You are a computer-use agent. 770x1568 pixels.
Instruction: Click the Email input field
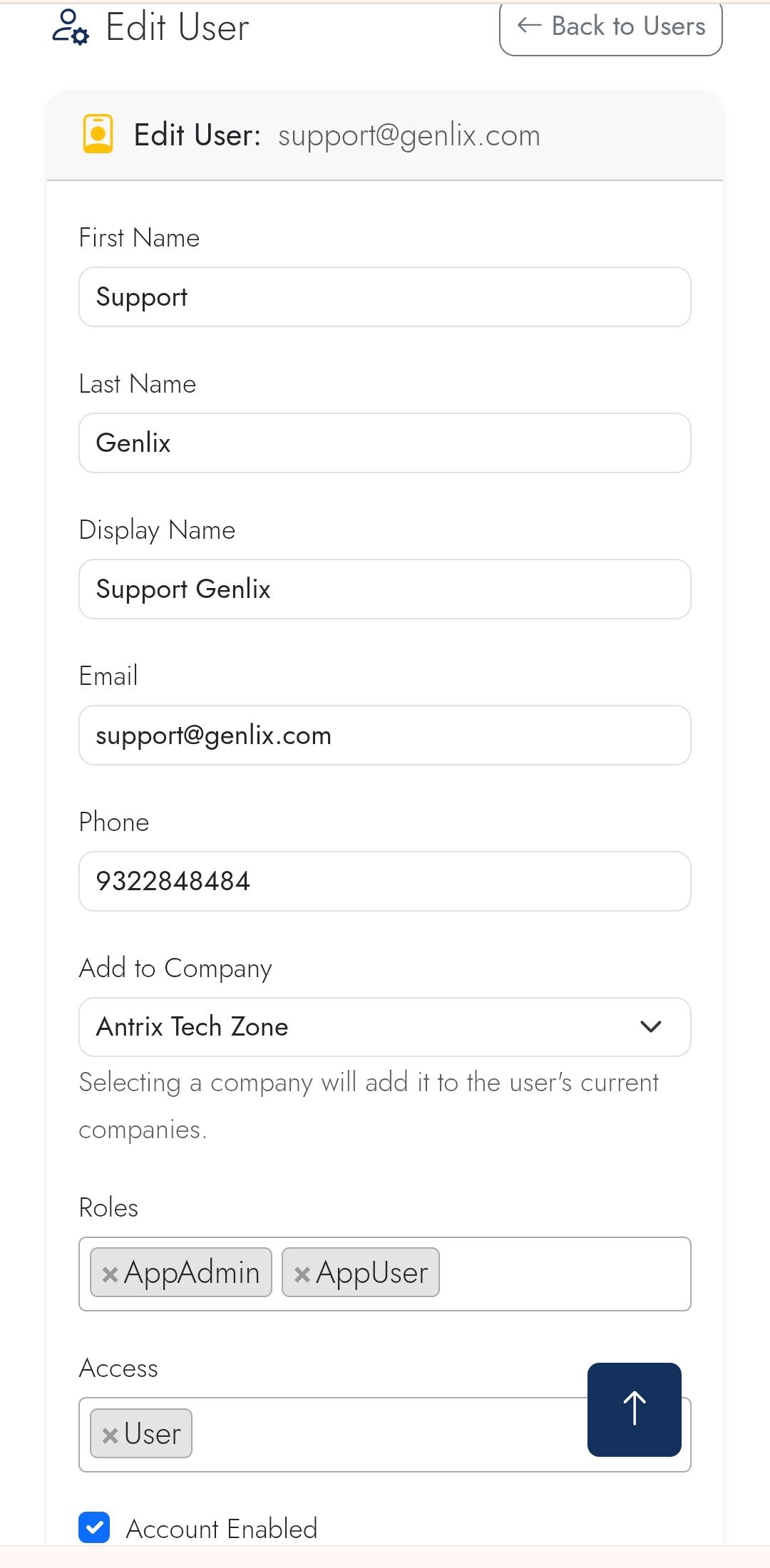tap(385, 736)
